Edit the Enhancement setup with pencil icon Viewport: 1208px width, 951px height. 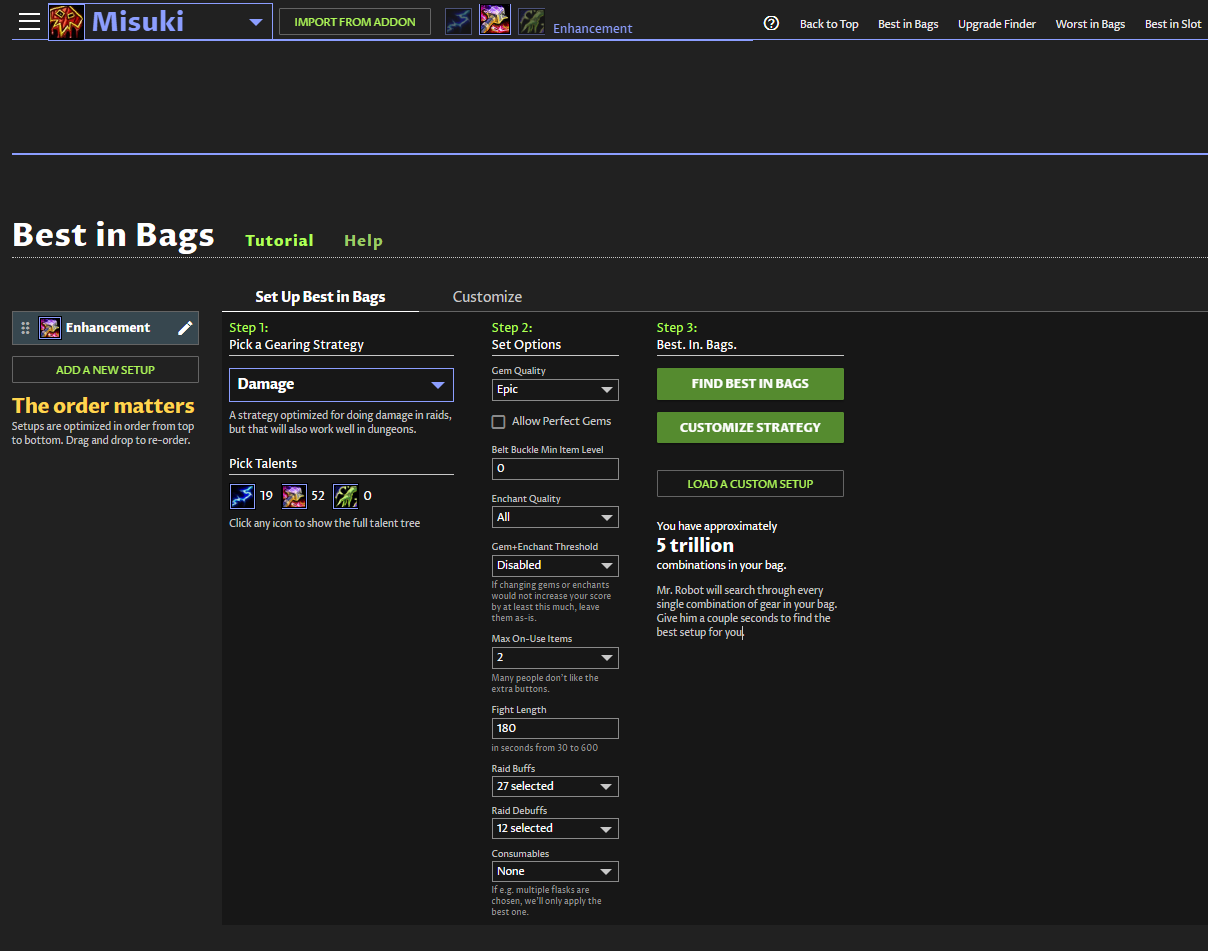tap(185, 328)
